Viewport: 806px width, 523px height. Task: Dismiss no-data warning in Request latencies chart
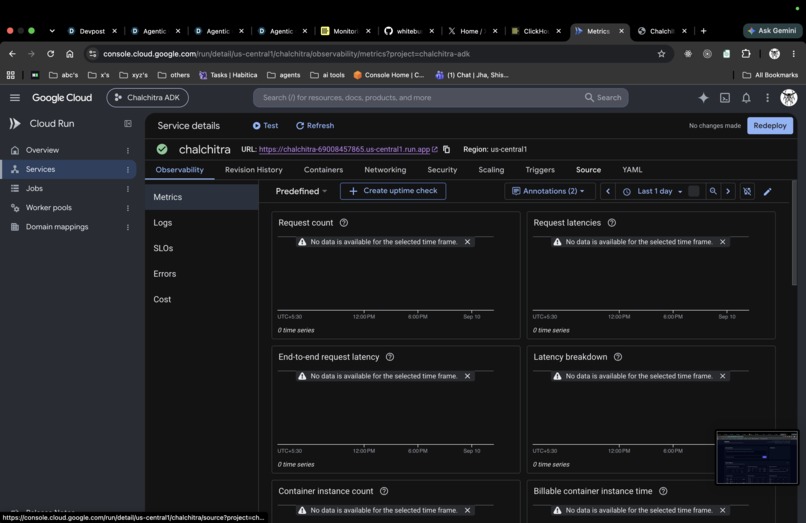(x=722, y=242)
